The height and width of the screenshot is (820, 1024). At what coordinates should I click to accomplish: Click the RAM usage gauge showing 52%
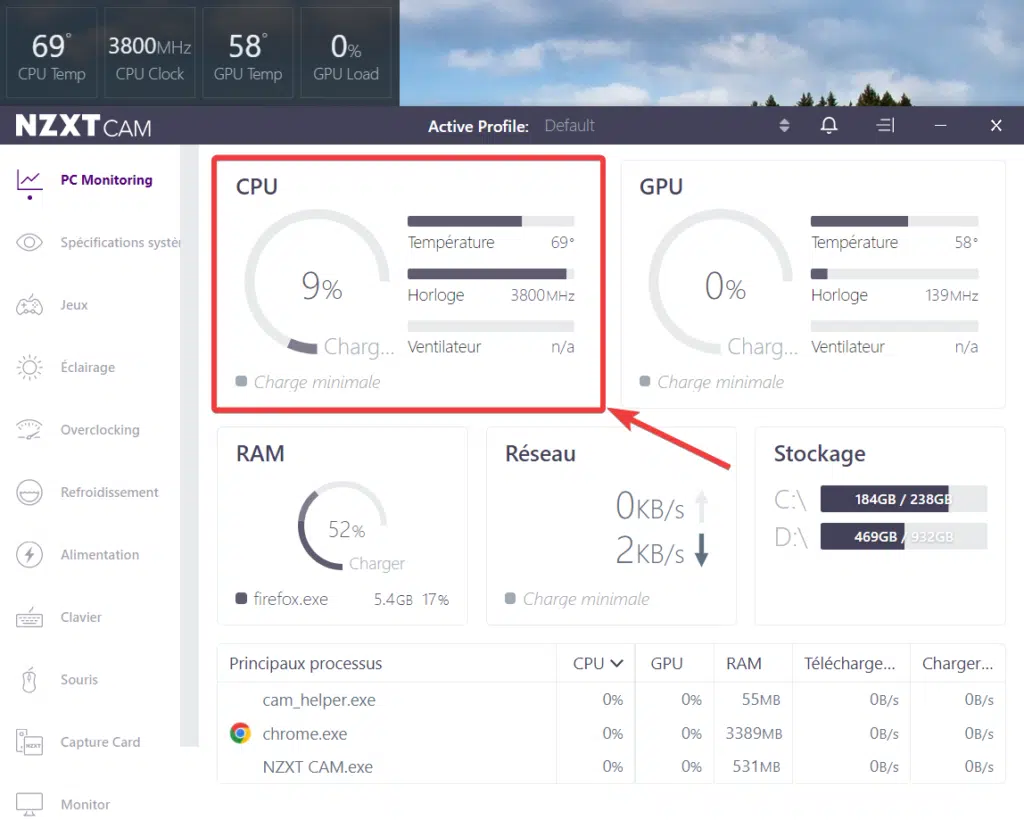coord(344,526)
